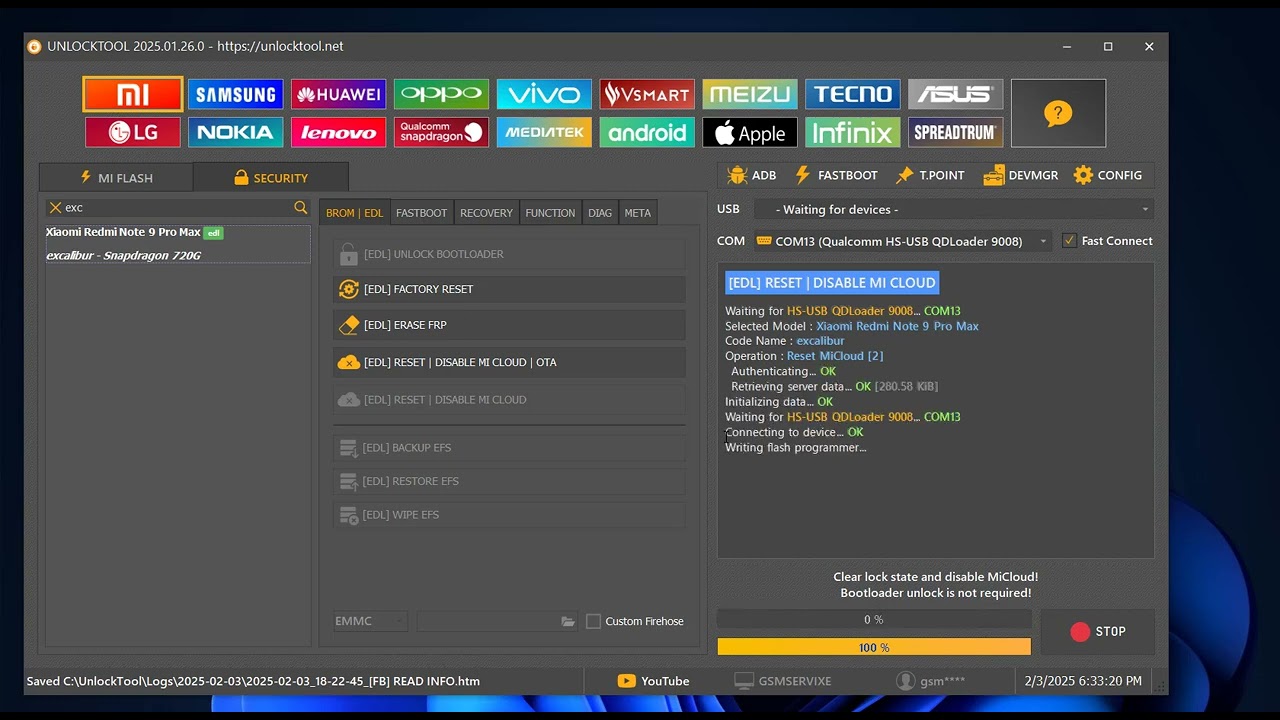Screen dimensions: 1280x720
Task: Open the EMMC storage type dropdown
Action: coord(370,621)
